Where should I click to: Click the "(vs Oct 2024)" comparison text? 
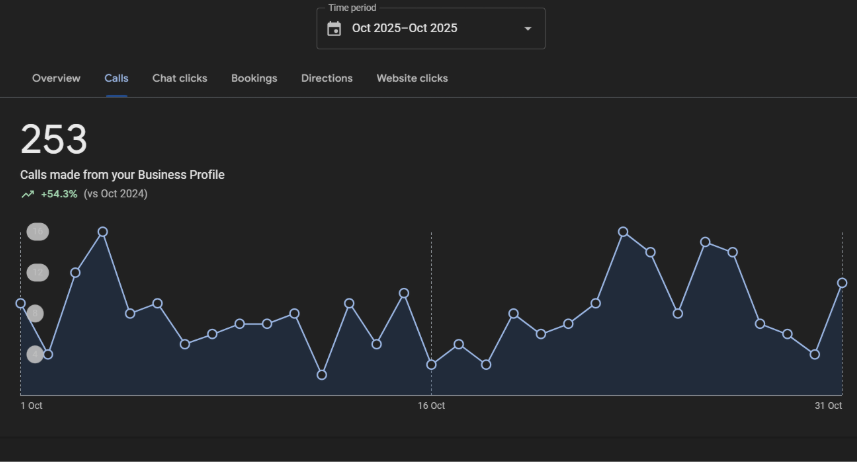[115, 194]
